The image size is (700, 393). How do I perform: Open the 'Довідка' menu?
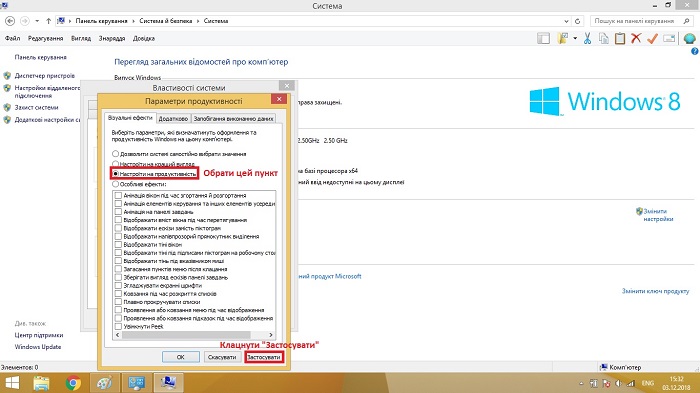tap(144, 38)
